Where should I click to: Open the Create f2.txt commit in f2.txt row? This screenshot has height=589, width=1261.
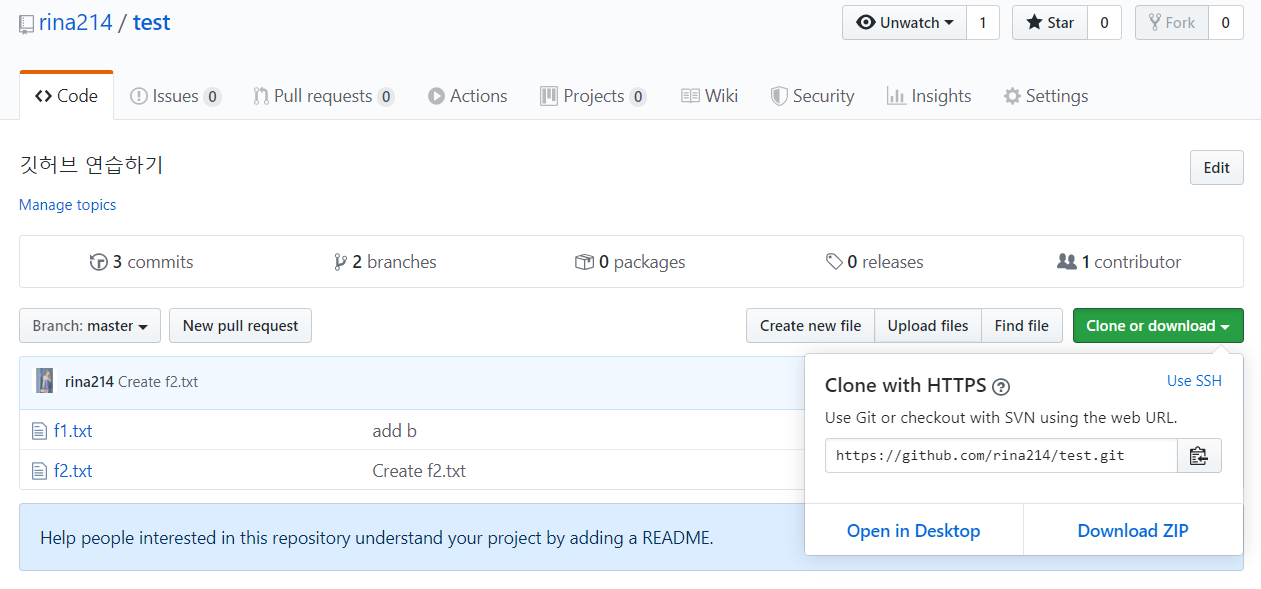(x=419, y=471)
